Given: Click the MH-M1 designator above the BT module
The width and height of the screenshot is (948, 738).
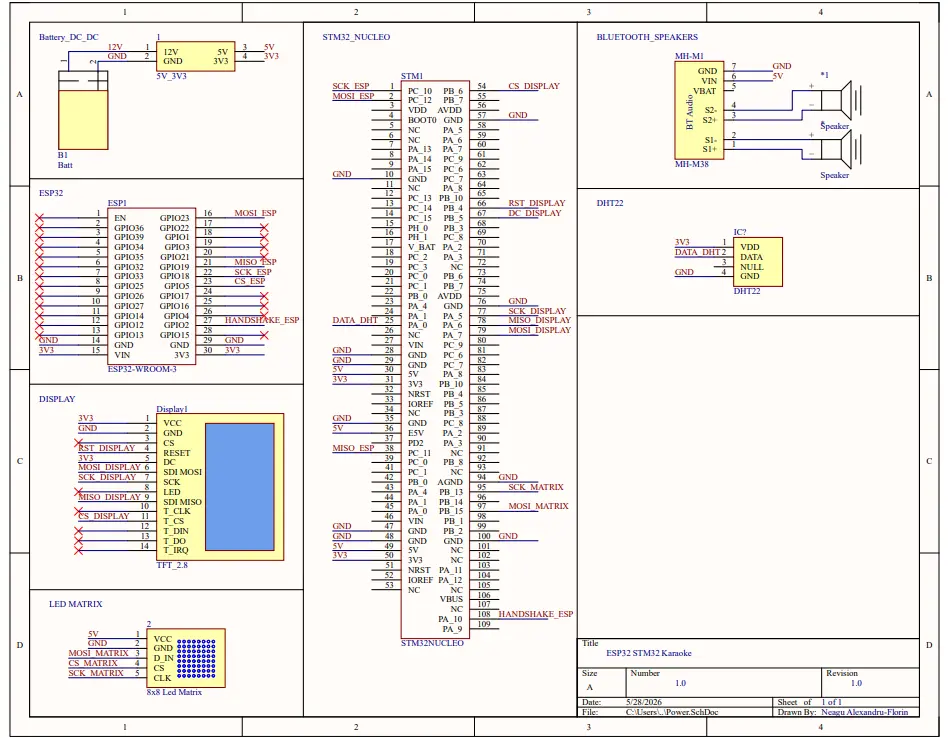Looking at the screenshot, I should [x=689, y=56].
